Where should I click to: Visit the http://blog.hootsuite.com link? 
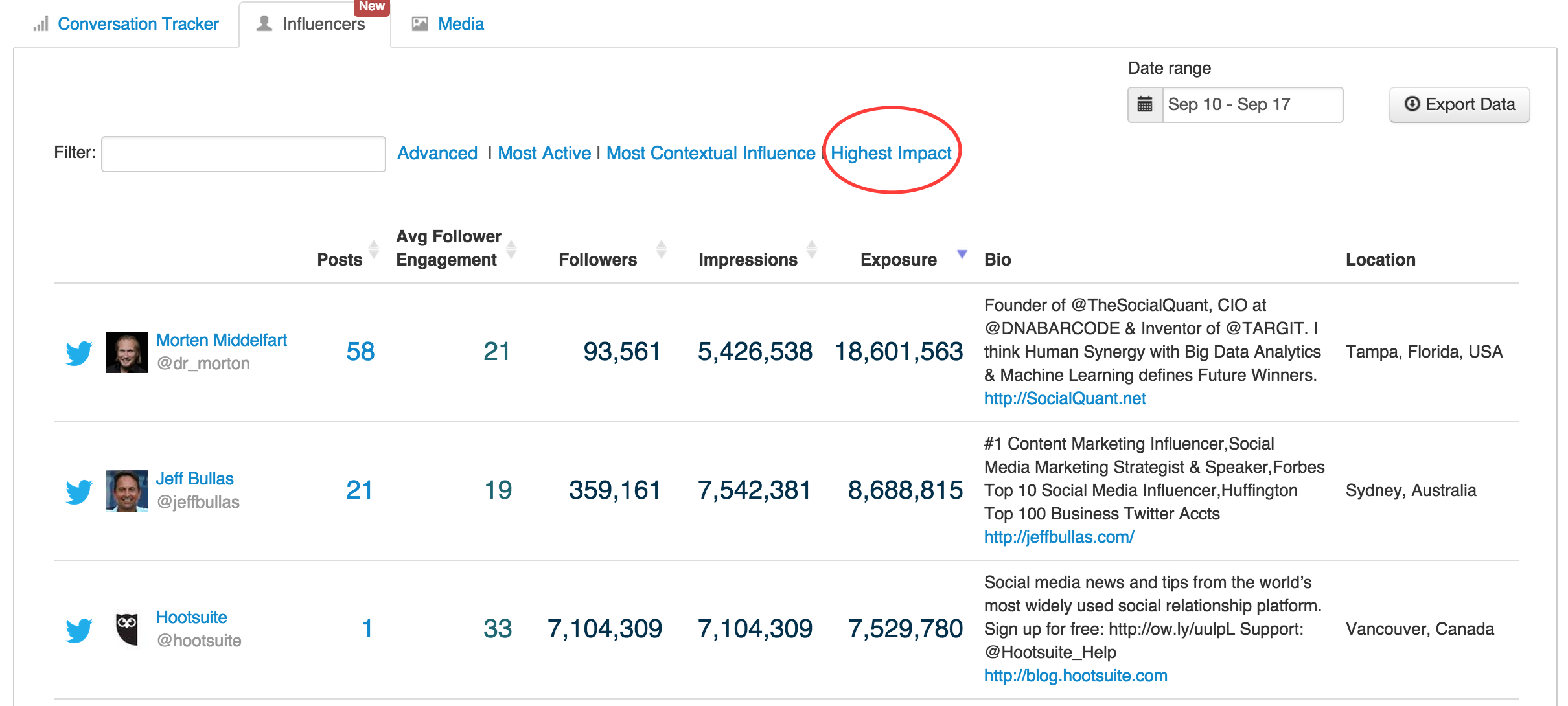(1076, 676)
